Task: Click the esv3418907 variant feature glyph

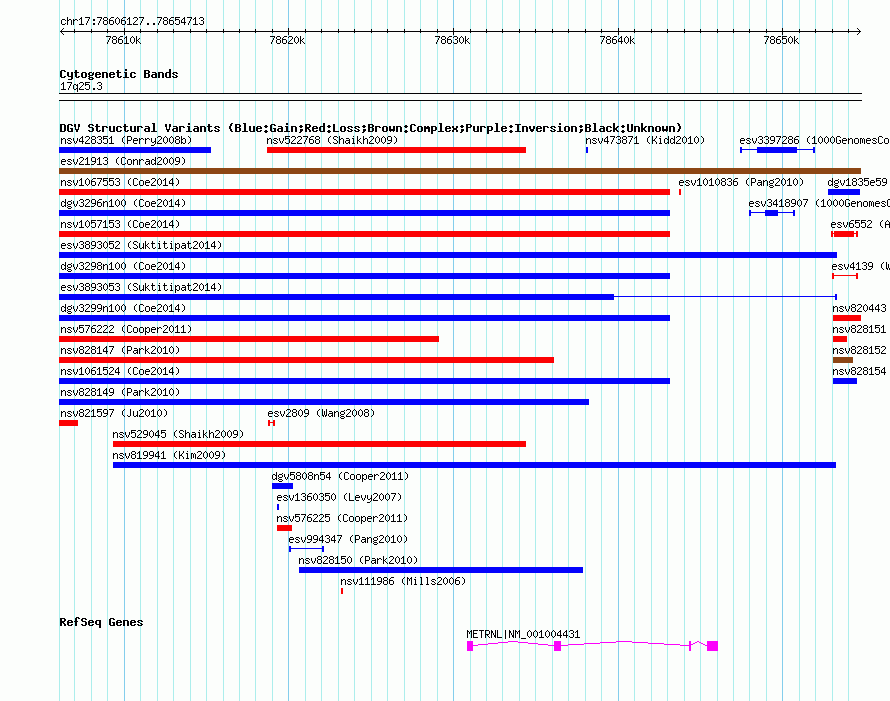Action: pyautogui.click(x=772, y=213)
